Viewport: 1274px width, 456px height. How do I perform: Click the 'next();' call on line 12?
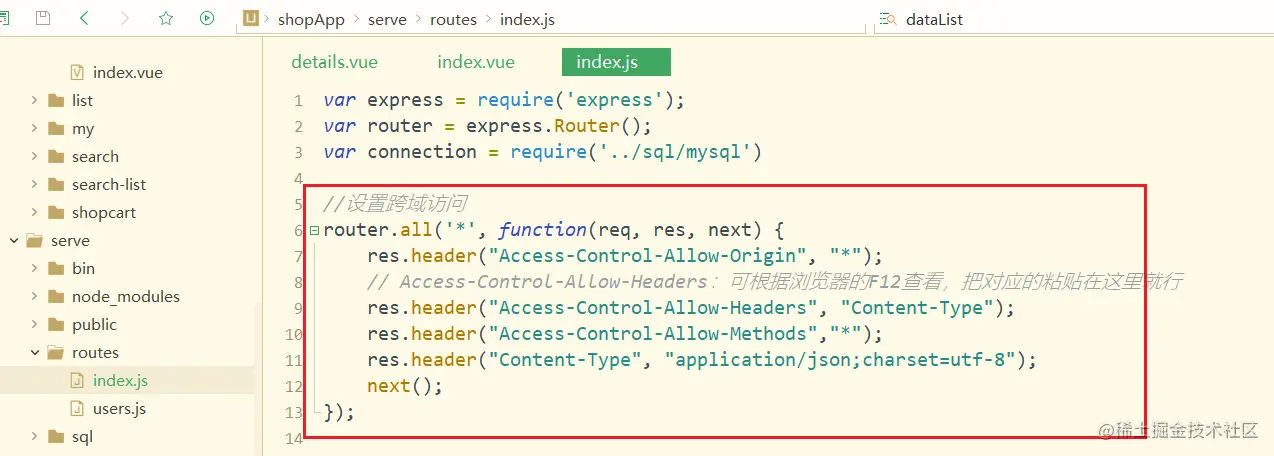click(x=404, y=386)
